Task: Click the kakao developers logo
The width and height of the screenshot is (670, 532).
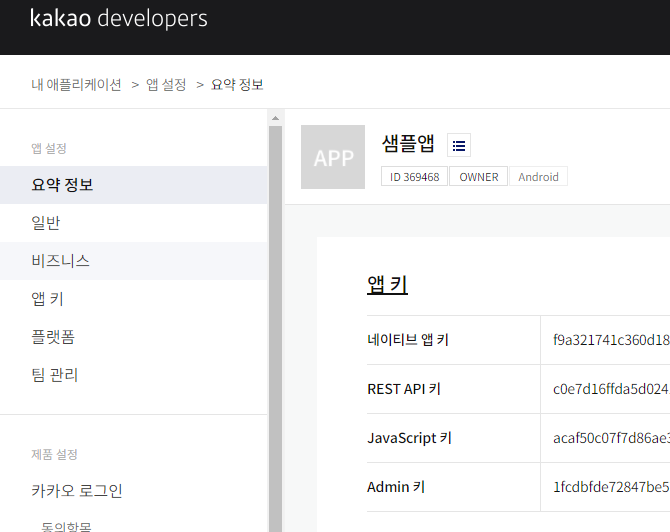Action: [118, 18]
